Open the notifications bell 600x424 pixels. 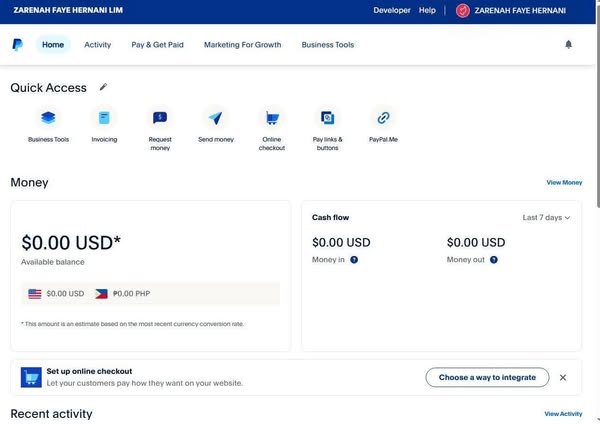click(x=569, y=45)
